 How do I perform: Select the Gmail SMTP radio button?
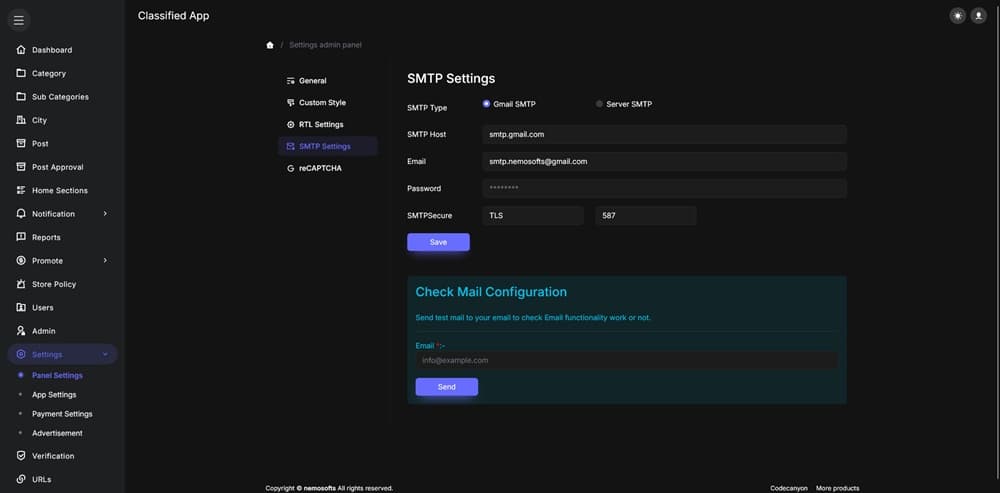click(487, 104)
